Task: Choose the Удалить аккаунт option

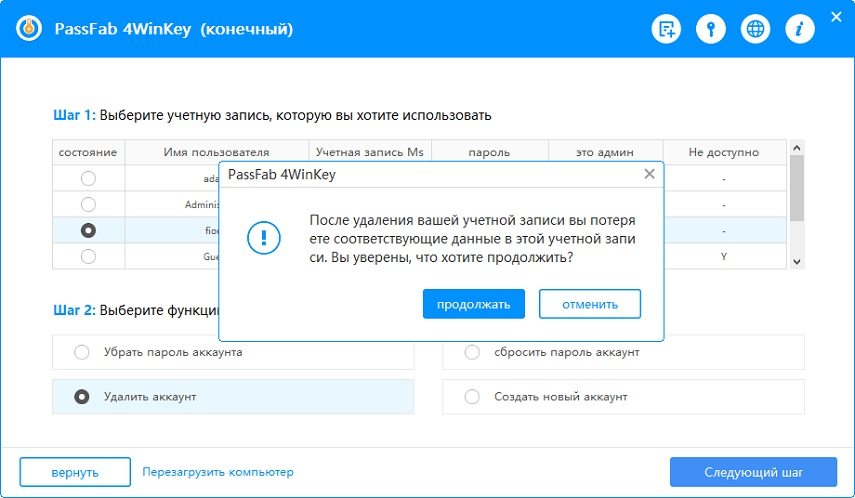Action: 233,397
